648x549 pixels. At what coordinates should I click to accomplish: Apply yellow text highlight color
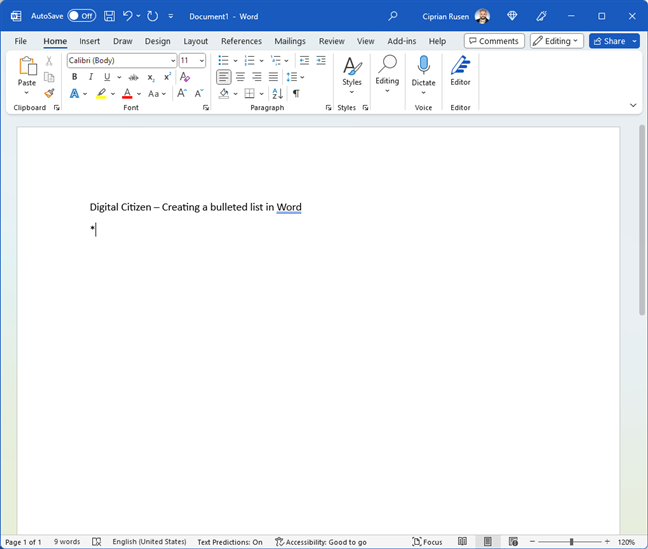101,93
